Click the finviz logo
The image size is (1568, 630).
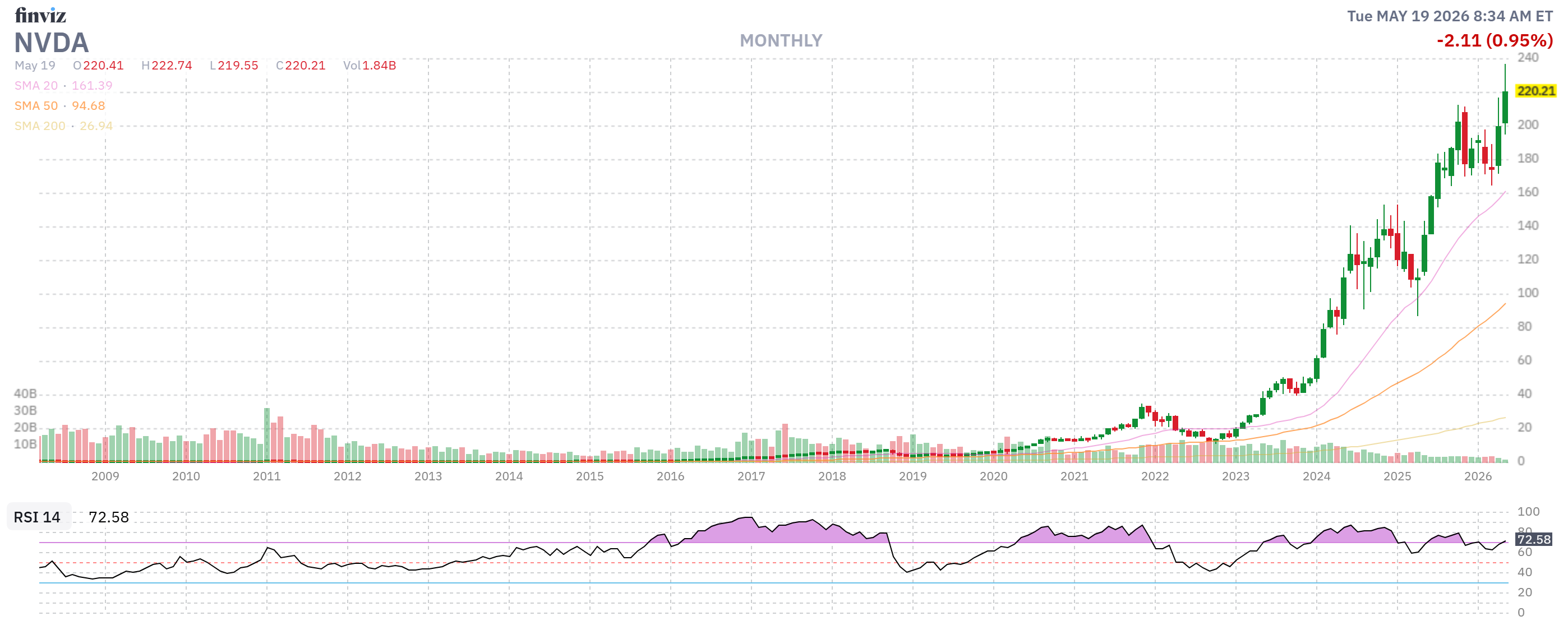[40, 15]
